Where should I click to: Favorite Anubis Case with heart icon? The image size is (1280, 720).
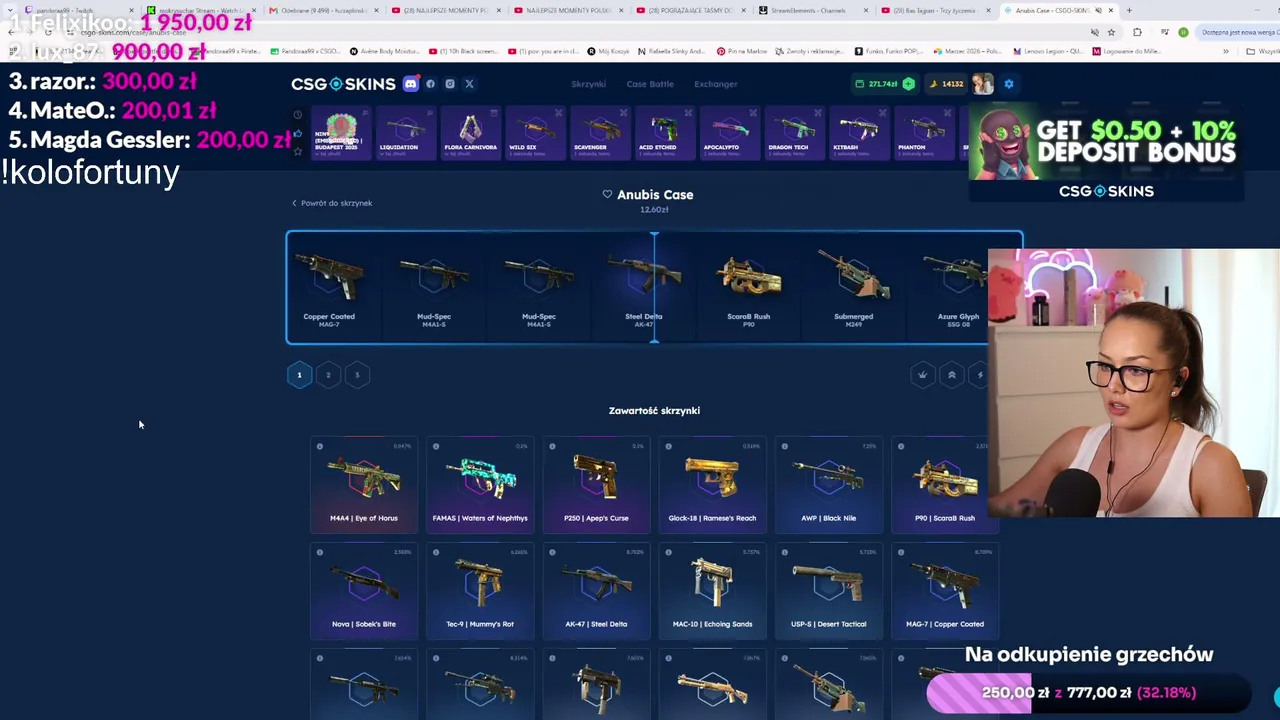point(607,194)
